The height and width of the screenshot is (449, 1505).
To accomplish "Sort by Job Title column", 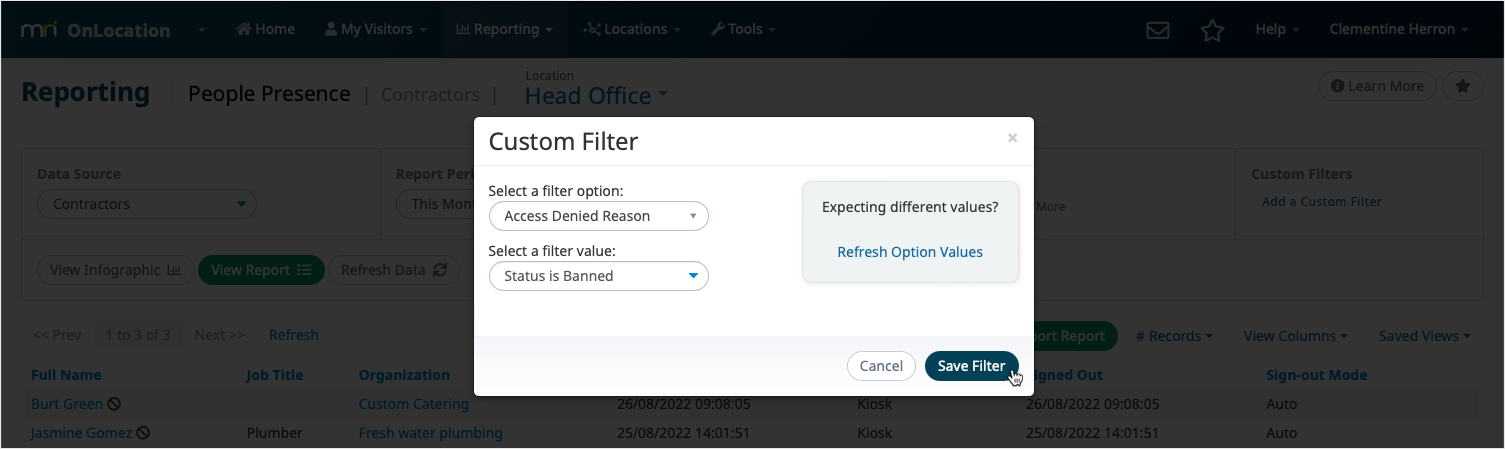I will (x=275, y=375).
